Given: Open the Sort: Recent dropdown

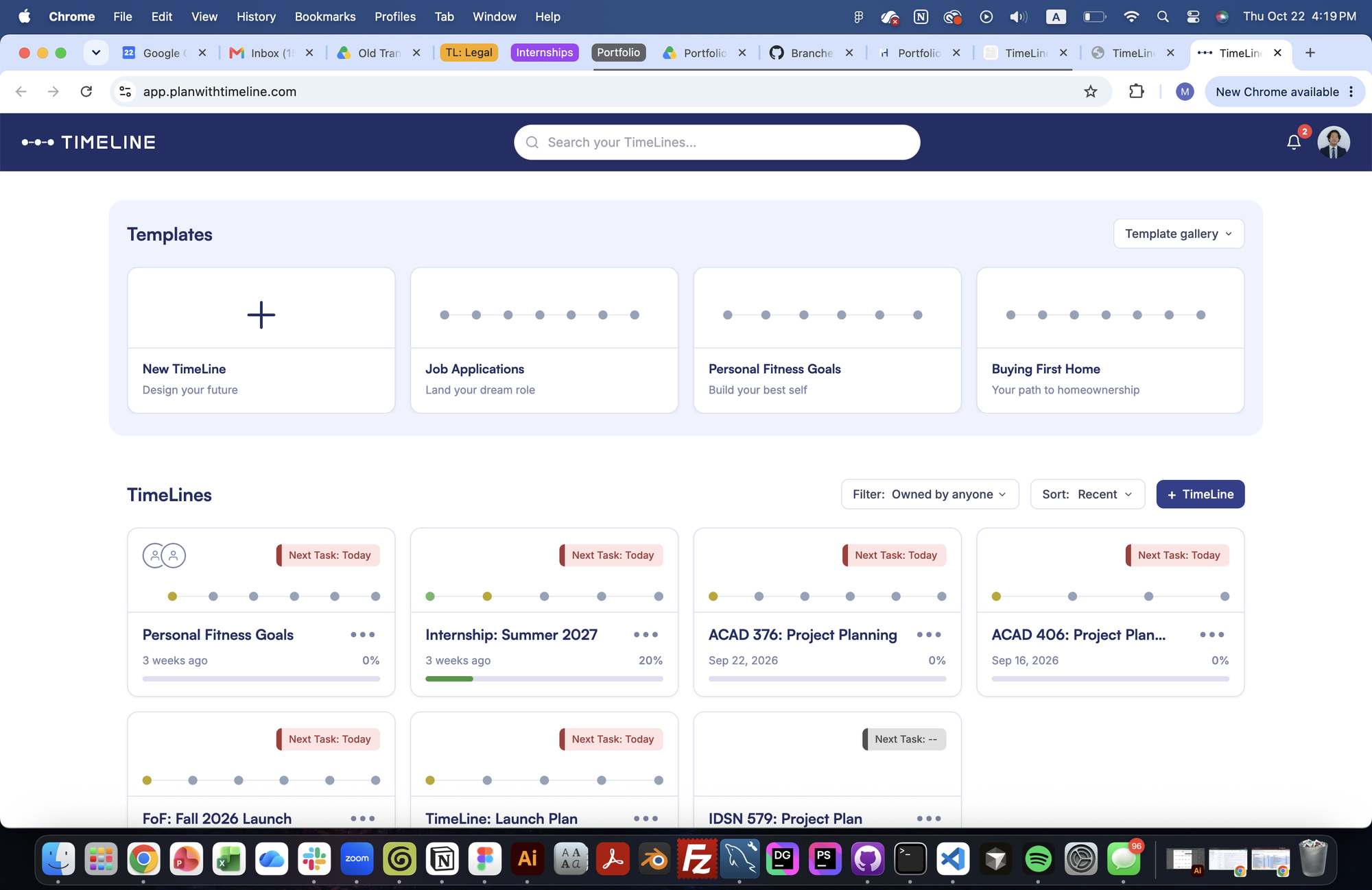Looking at the screenshot, I should (1087, 494).
